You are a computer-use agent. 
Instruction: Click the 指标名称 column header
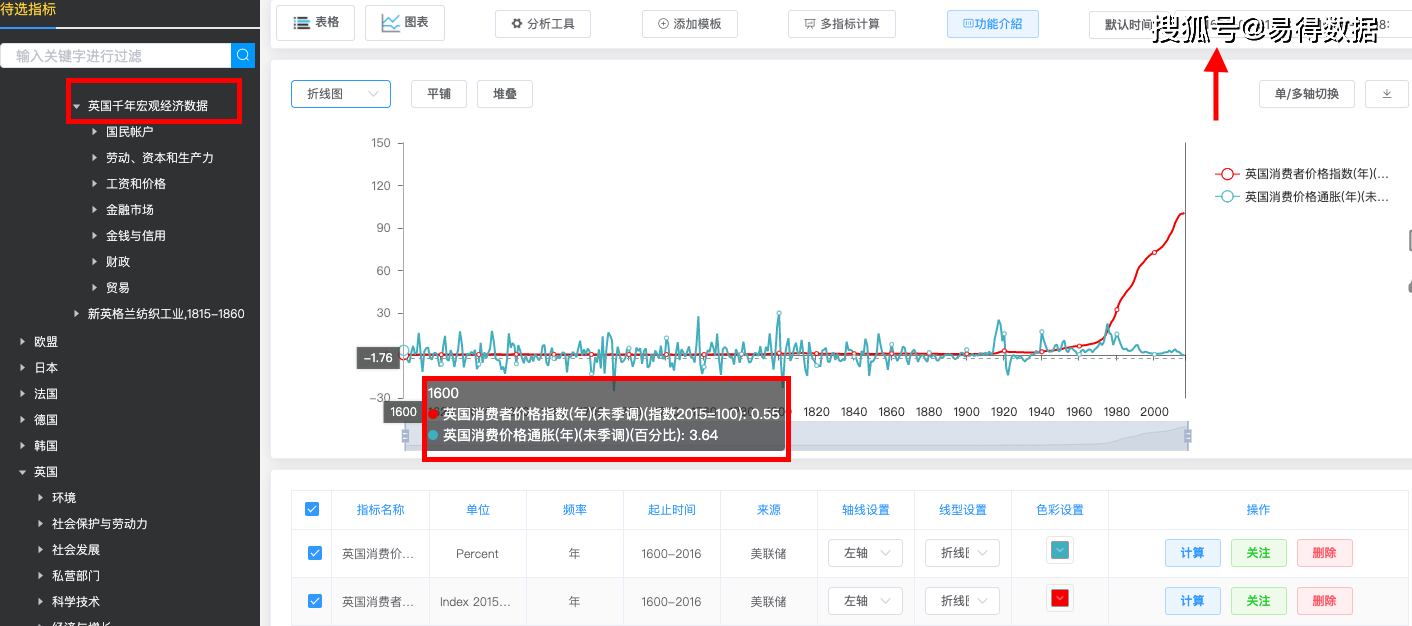click(380, 509)
